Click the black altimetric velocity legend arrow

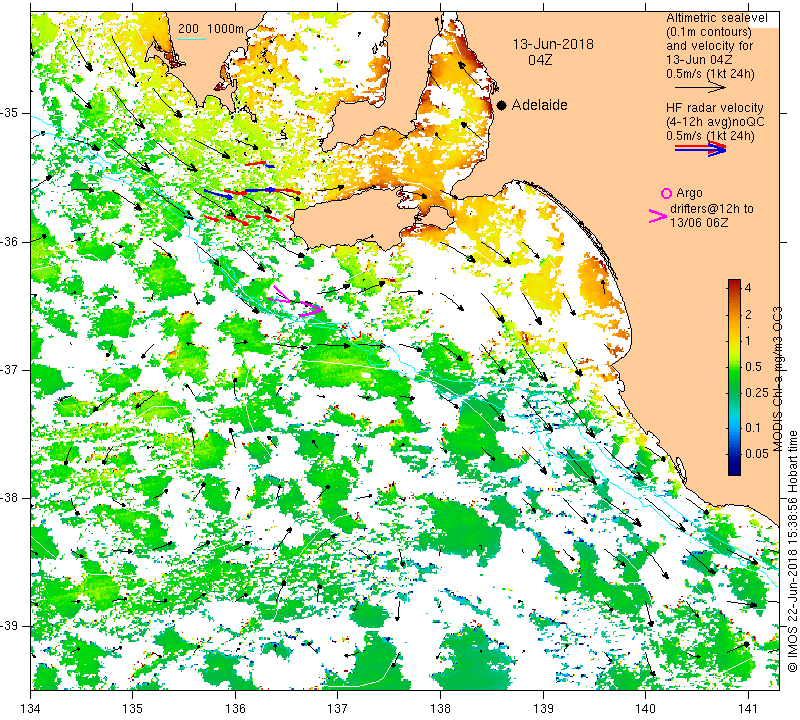tap(700, 87)
